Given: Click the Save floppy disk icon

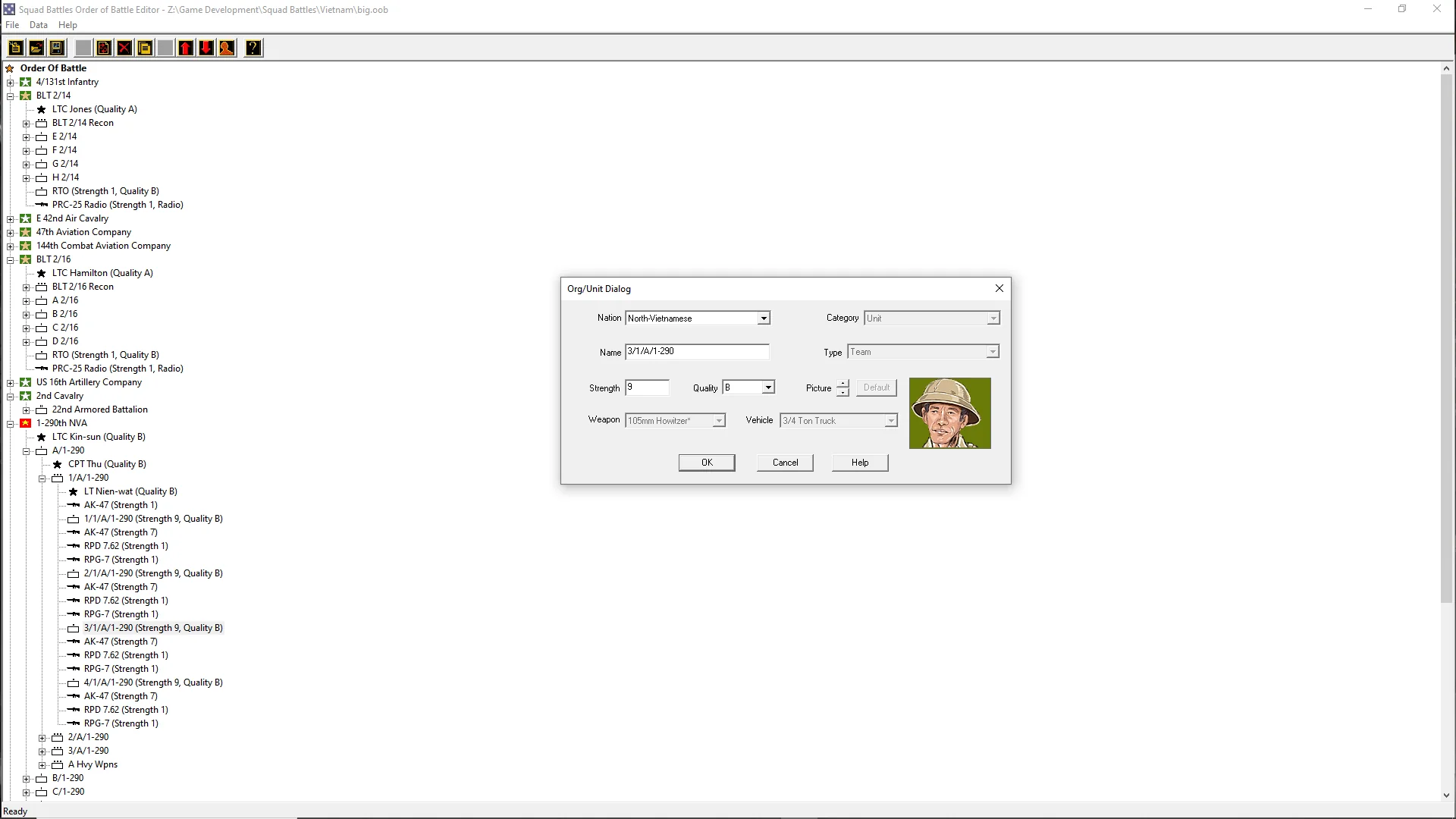Looking at the screenshot, I should (56, 48).
